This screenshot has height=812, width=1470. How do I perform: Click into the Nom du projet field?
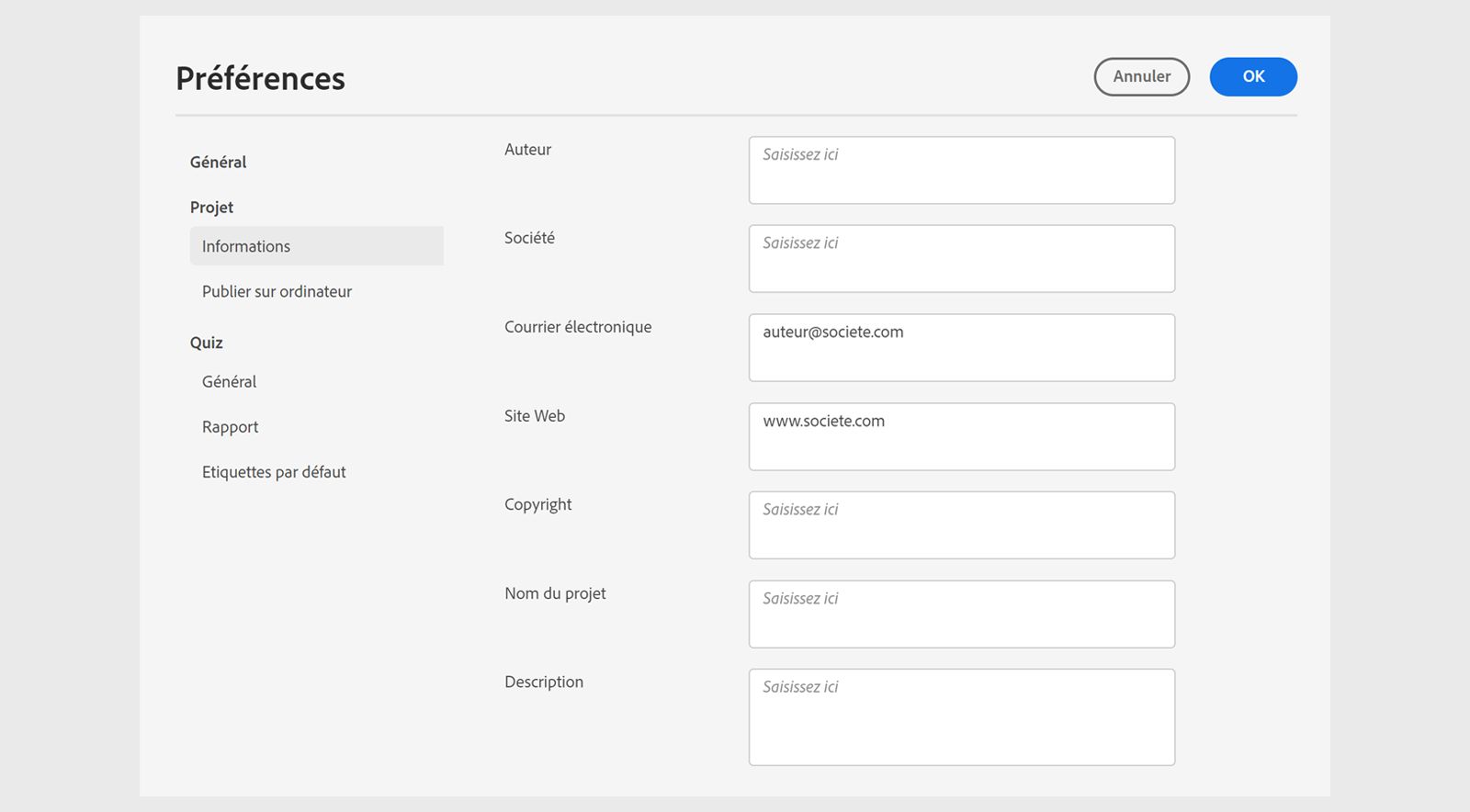coord(961,615)
